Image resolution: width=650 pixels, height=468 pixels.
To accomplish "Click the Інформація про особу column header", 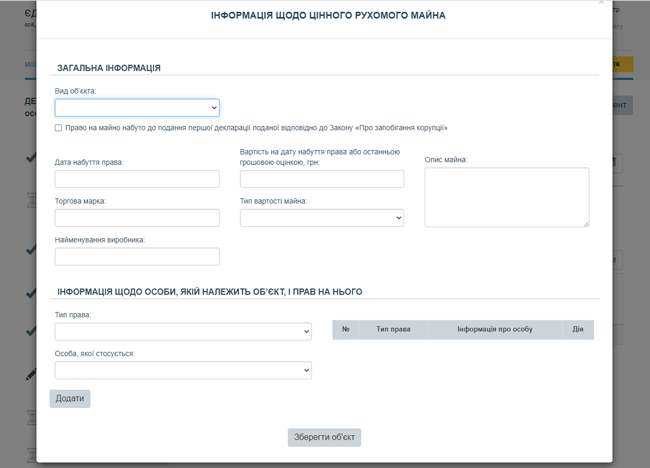I will point(494,330).
